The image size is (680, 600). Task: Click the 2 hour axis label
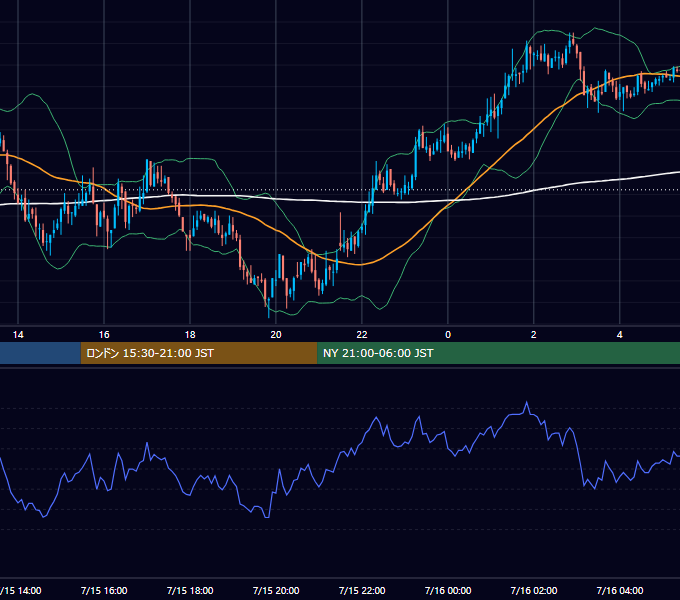tap(533, 335)
